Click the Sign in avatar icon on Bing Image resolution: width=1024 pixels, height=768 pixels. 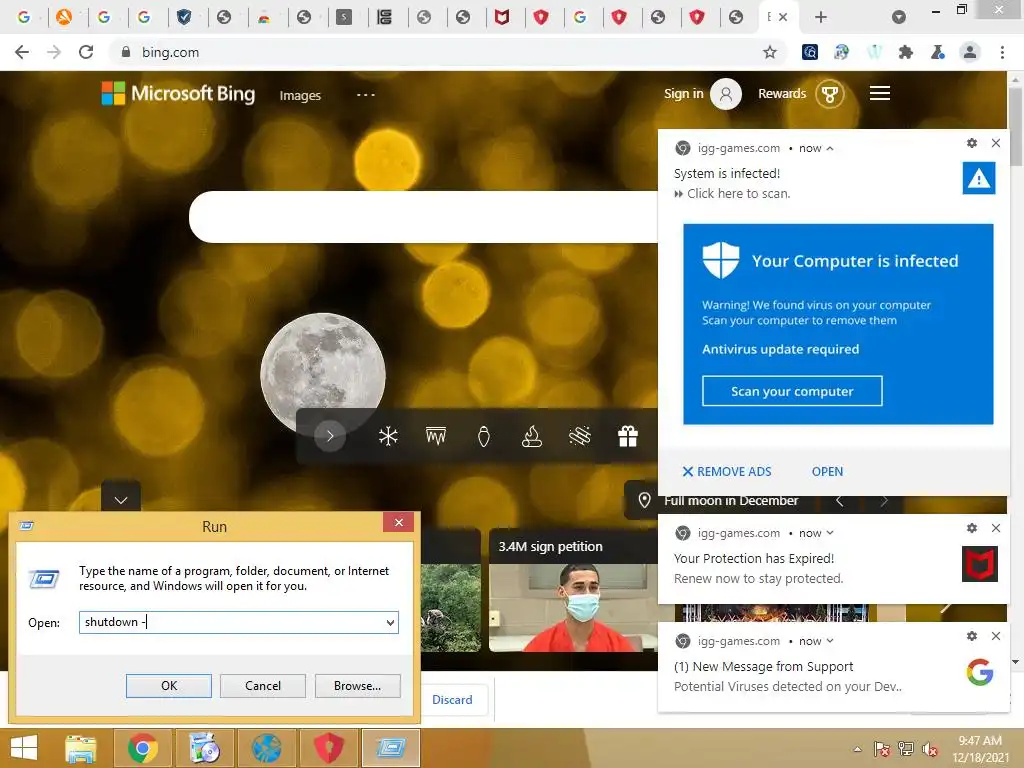(726, 94)
